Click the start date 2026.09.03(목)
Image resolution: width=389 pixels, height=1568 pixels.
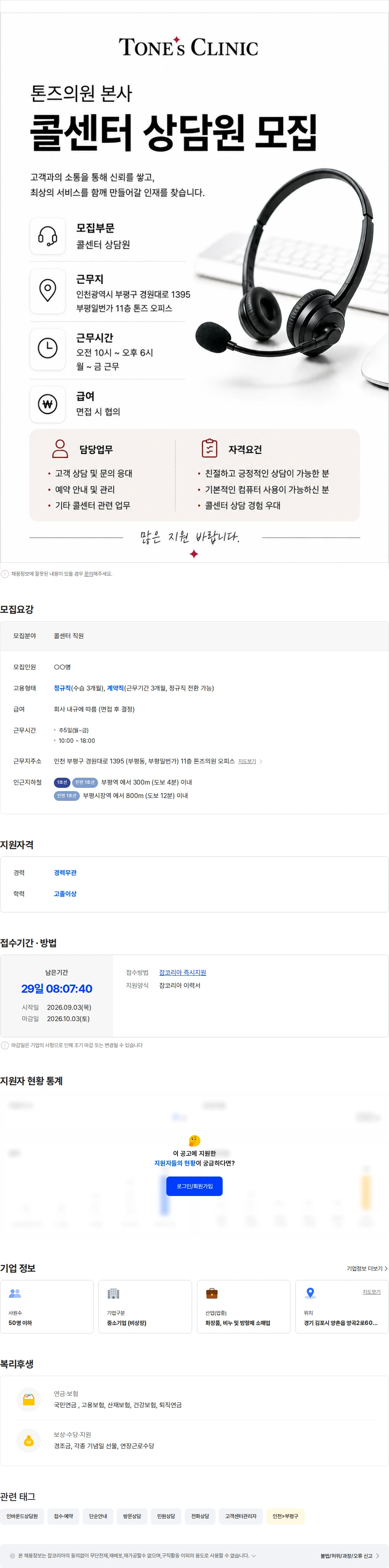click(x=69, y=1007)
